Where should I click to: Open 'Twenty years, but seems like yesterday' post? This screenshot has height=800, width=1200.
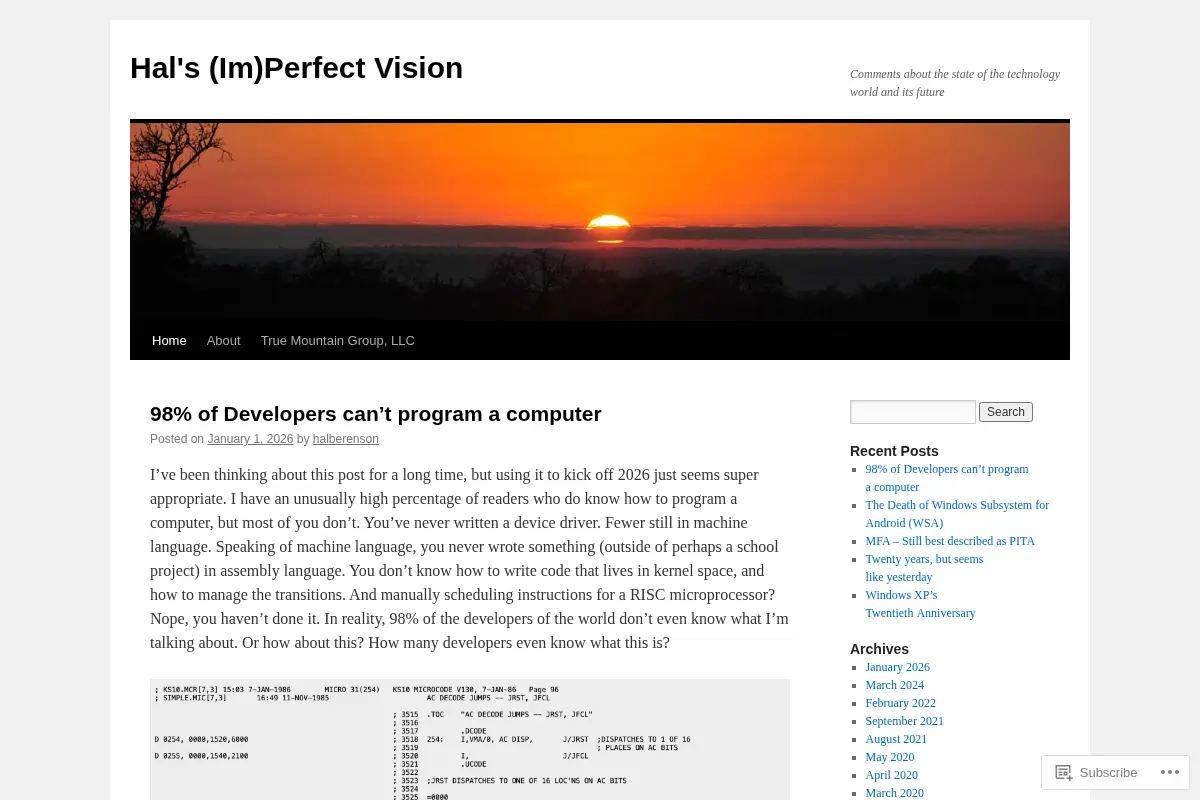coord(924,568)
